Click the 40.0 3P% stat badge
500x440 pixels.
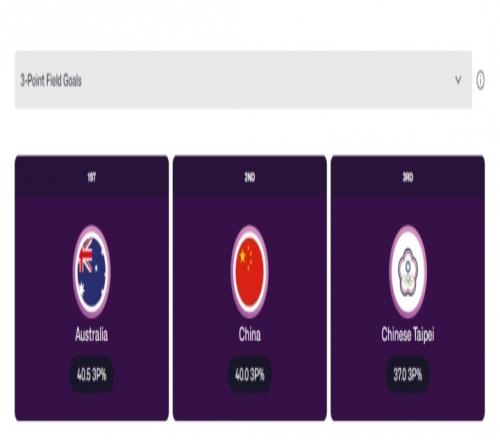[x=250, y=375]
